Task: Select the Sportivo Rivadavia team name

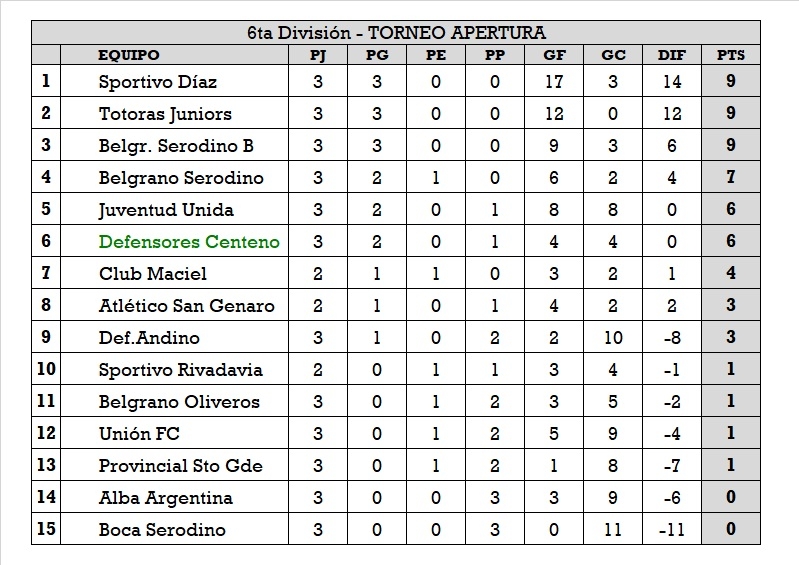Action: tap(180, 370)
